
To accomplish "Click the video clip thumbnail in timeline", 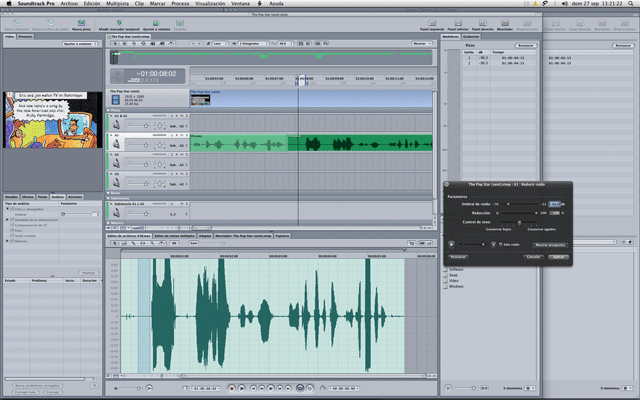I will (200, 99).
